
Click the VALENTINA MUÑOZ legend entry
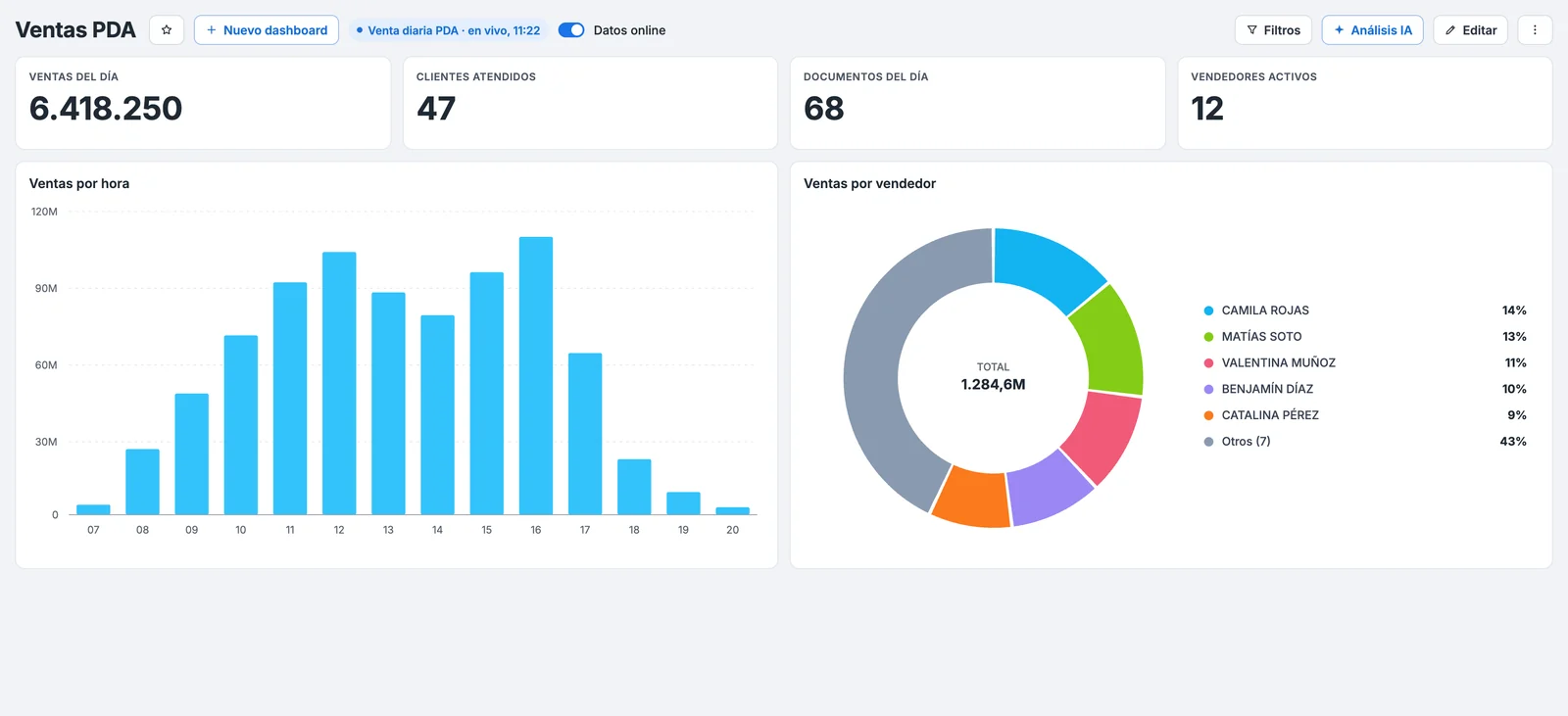(x=1364, y=362)
